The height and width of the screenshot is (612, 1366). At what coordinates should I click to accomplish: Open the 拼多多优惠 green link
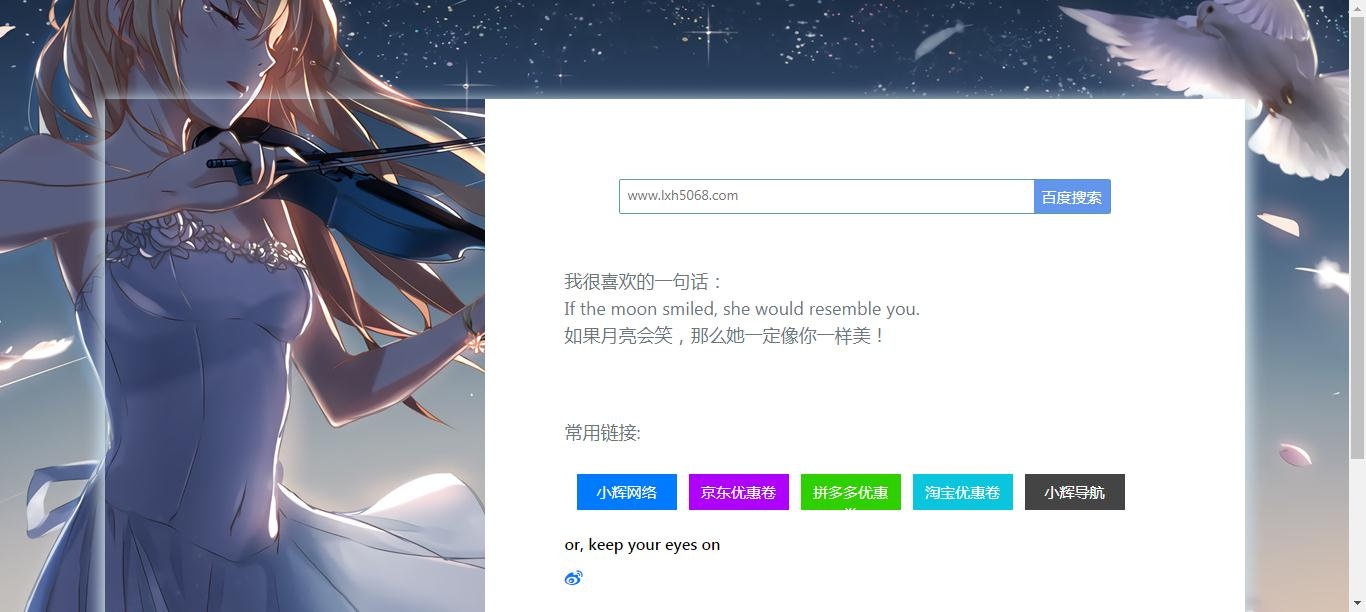point(851,492)
